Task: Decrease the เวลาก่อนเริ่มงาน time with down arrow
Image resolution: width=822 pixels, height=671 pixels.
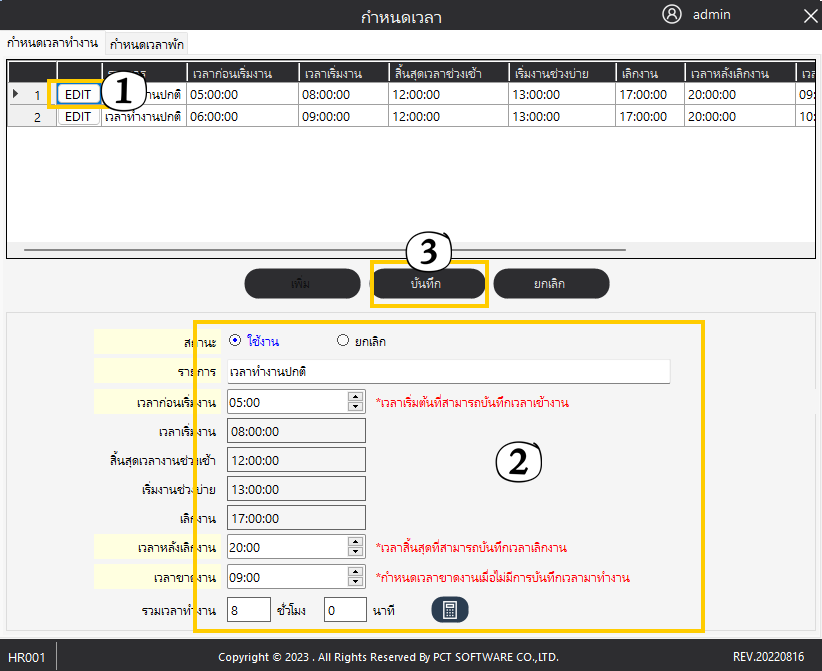Action: 355,406
